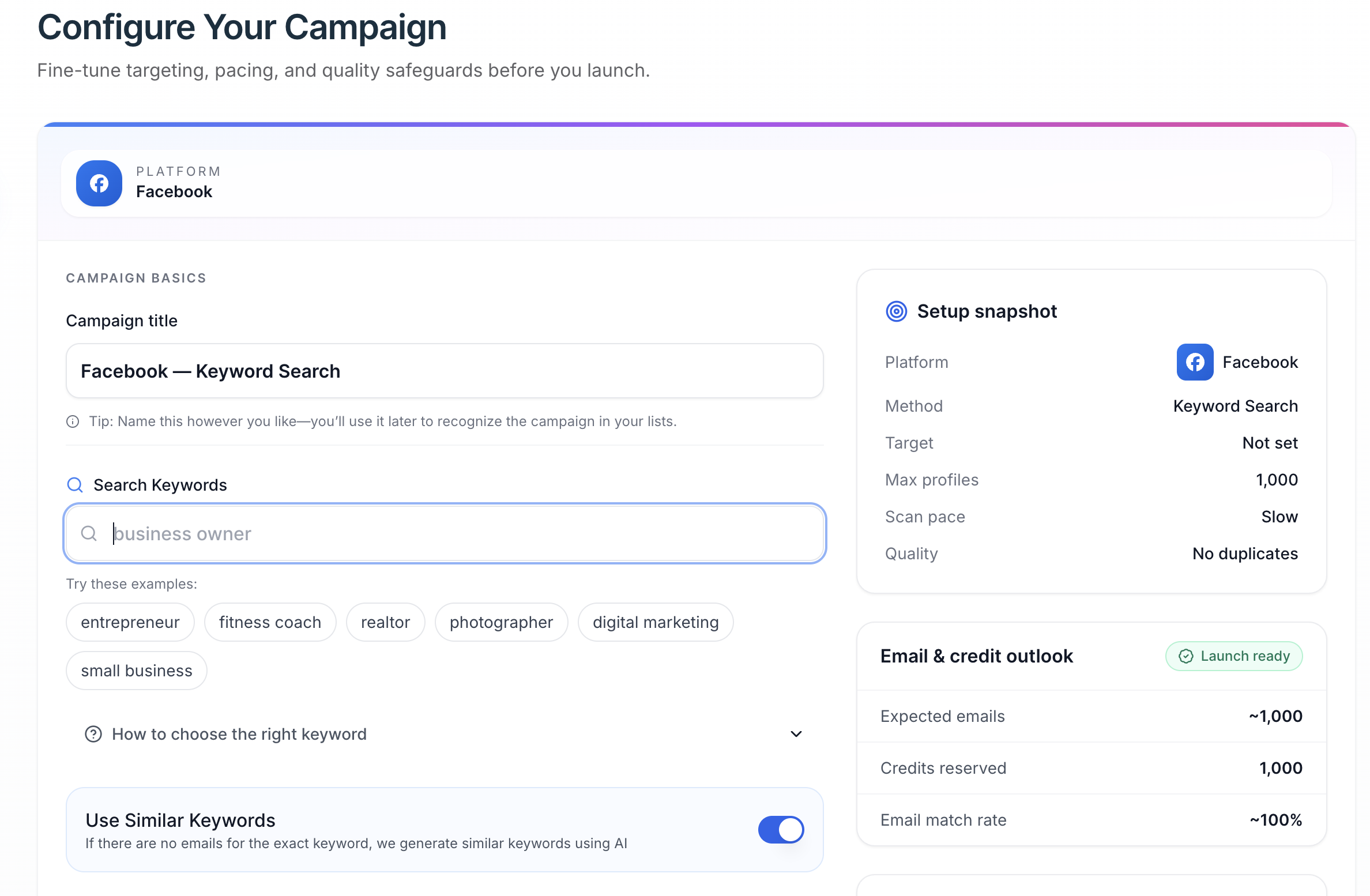
Task: Choose the digital marketing suggestion chip
Action: pyautogui.click(x=655, y=622)
